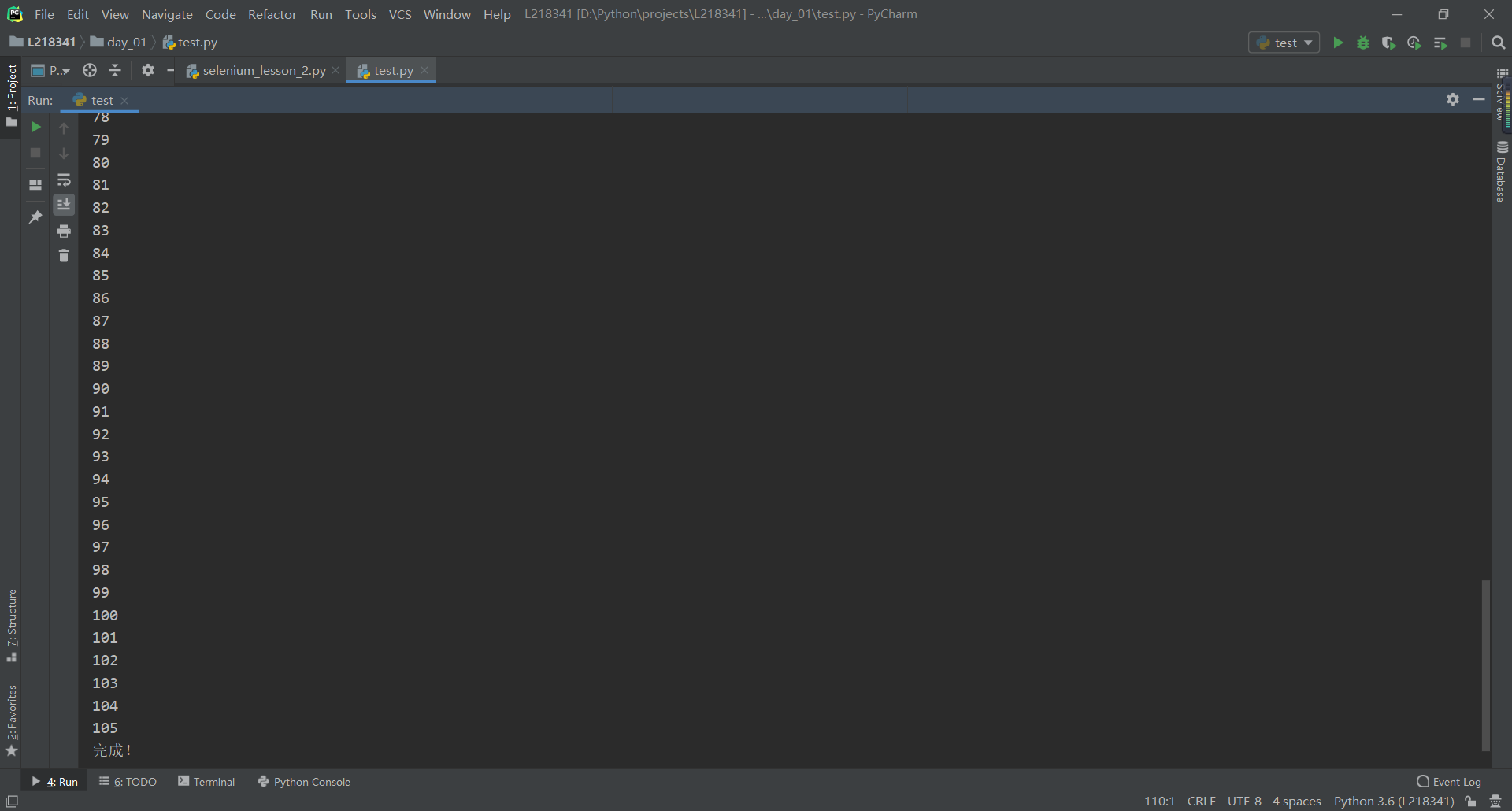Click the Stop icon in Run panel

pyautogui.click(x=35, y=153)
